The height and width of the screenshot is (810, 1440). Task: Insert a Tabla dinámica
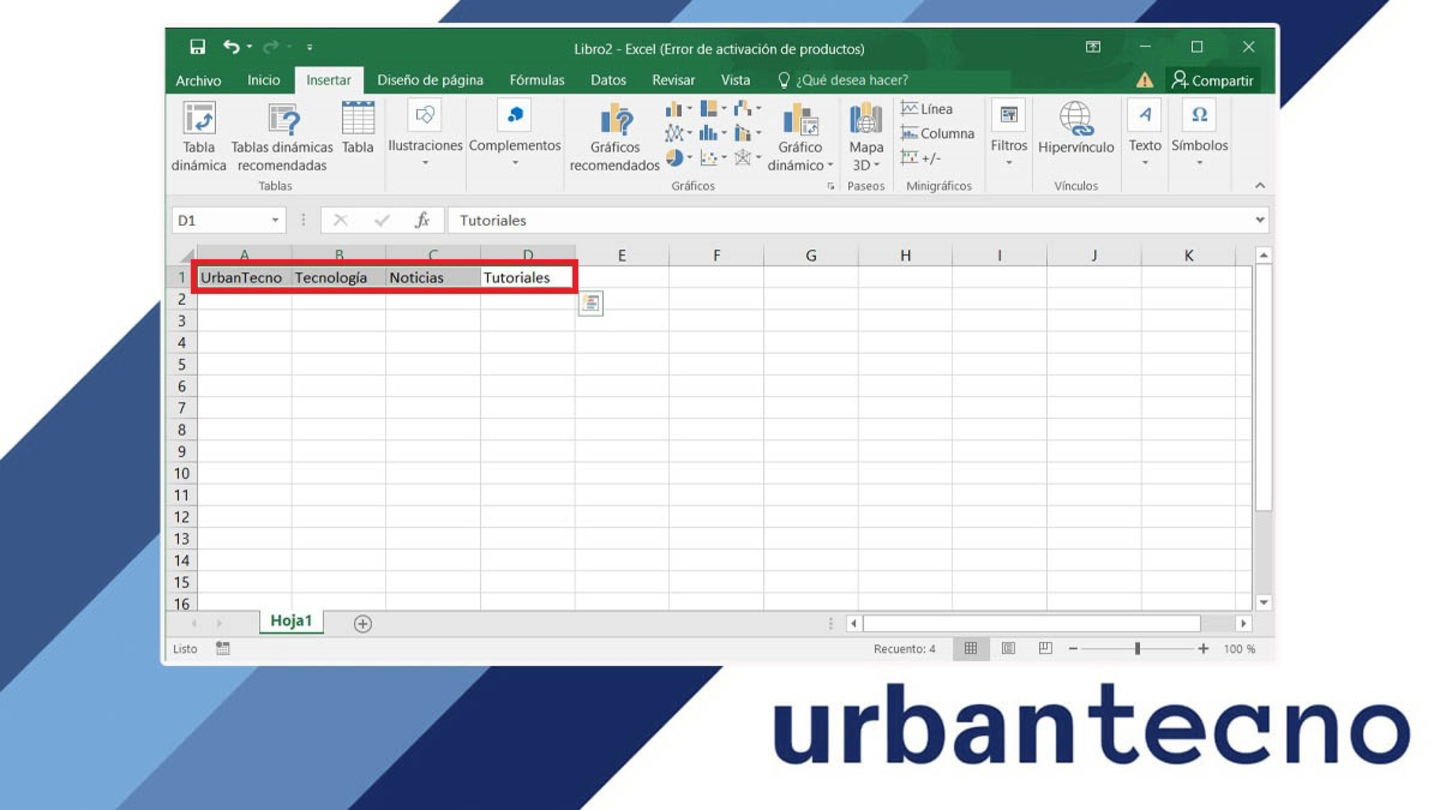coord(199,137)
